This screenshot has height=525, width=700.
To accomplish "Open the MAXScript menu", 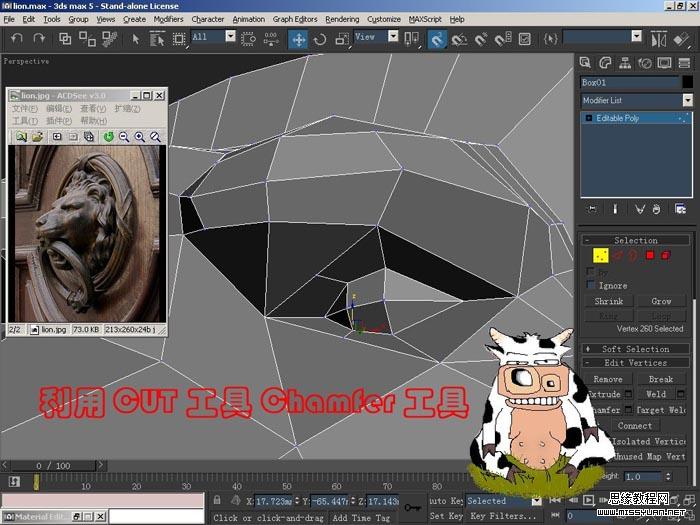I will coord(425,19).
